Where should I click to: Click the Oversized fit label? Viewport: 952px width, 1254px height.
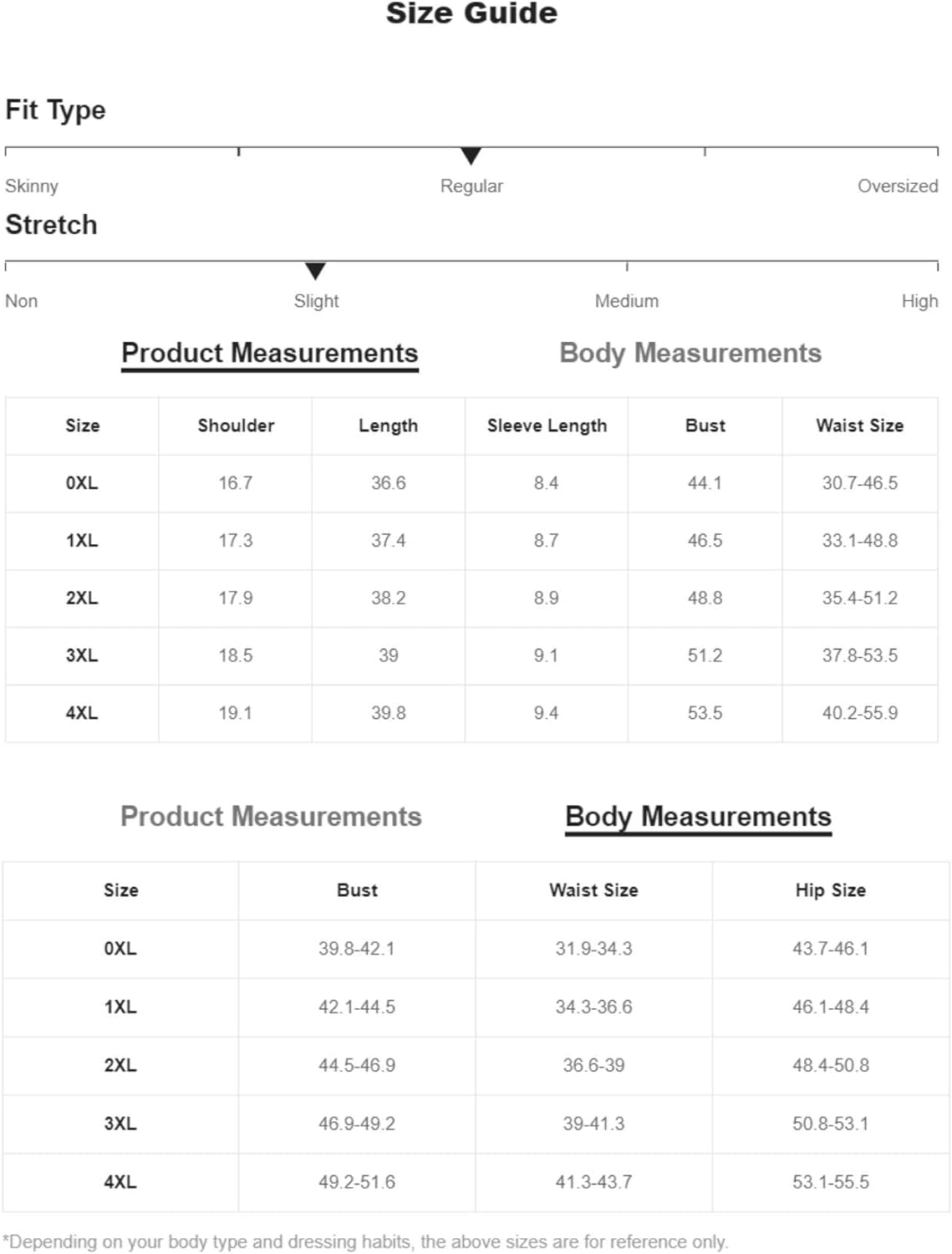pyautogui.click(x=897, y=186)
